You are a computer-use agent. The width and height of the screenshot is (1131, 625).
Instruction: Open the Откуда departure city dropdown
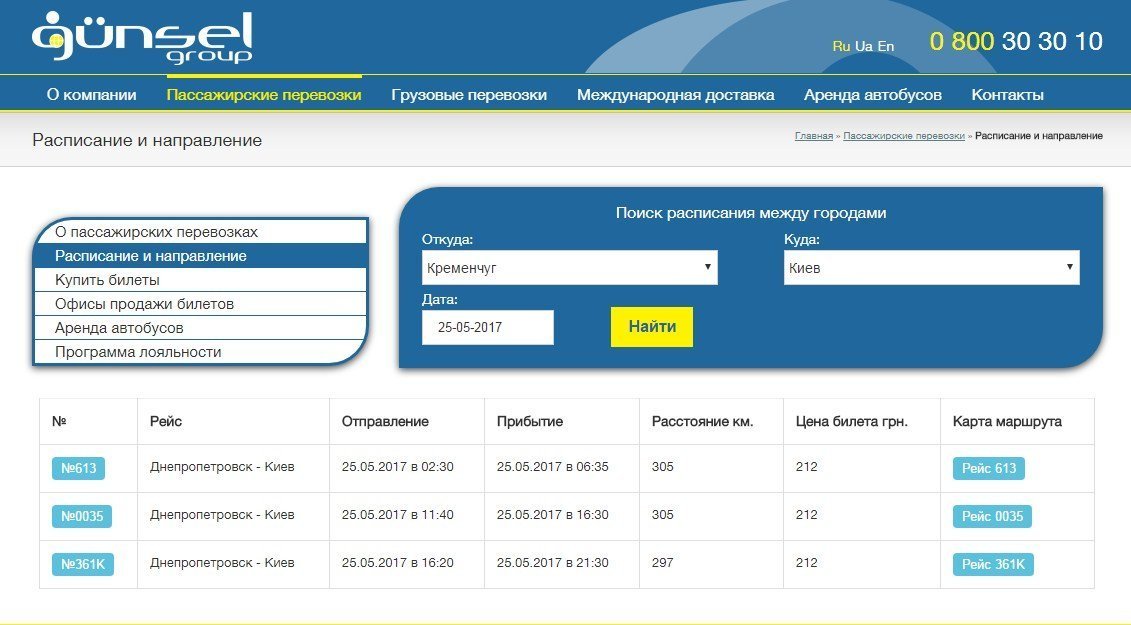[569, 267]
